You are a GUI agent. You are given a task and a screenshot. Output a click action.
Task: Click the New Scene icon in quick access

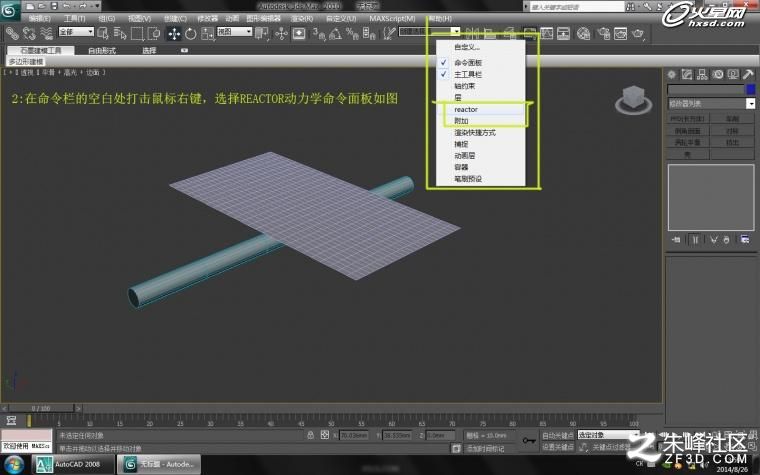30,6
